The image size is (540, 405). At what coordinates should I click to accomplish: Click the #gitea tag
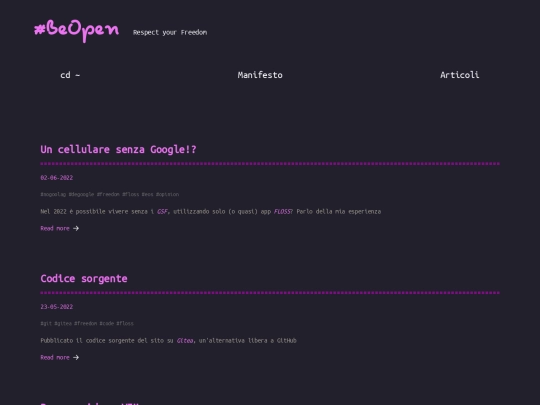pos(63,323)
